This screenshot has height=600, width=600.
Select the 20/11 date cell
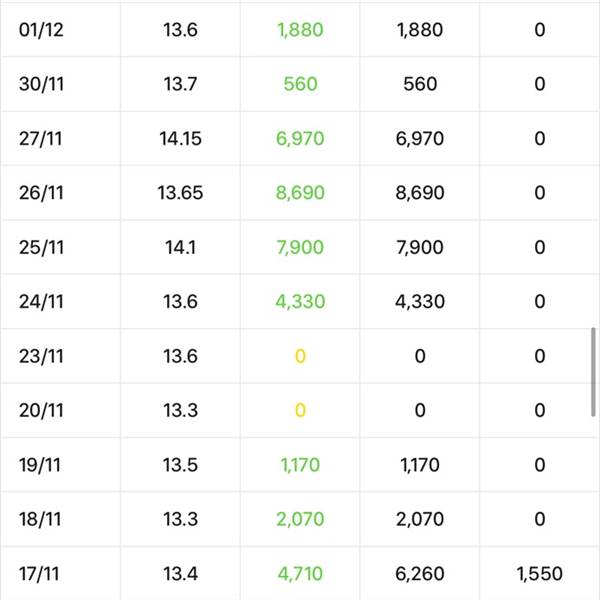click(x=41, y=411)
